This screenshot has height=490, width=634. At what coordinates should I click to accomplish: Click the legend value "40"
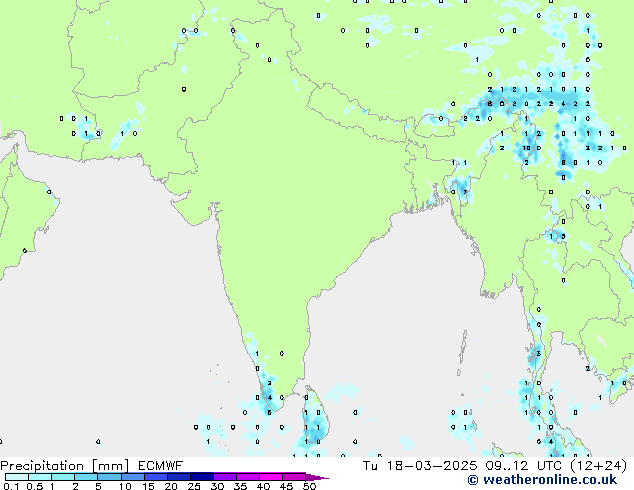[x=263, y=486]
